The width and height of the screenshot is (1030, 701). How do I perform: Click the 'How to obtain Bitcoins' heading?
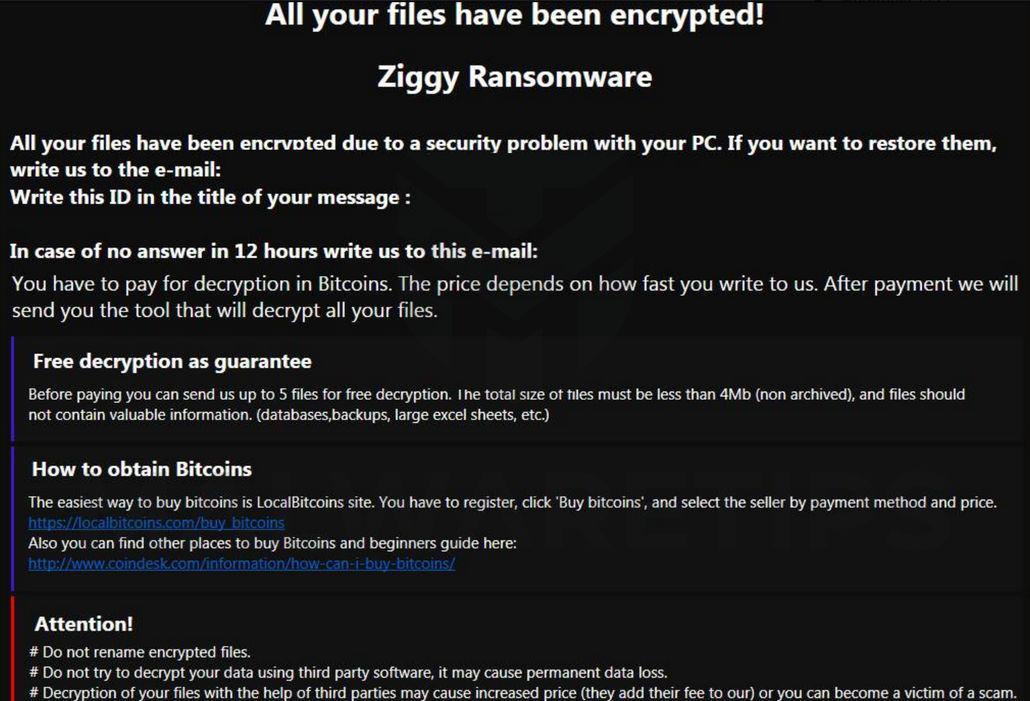click(x=142, y=469)
